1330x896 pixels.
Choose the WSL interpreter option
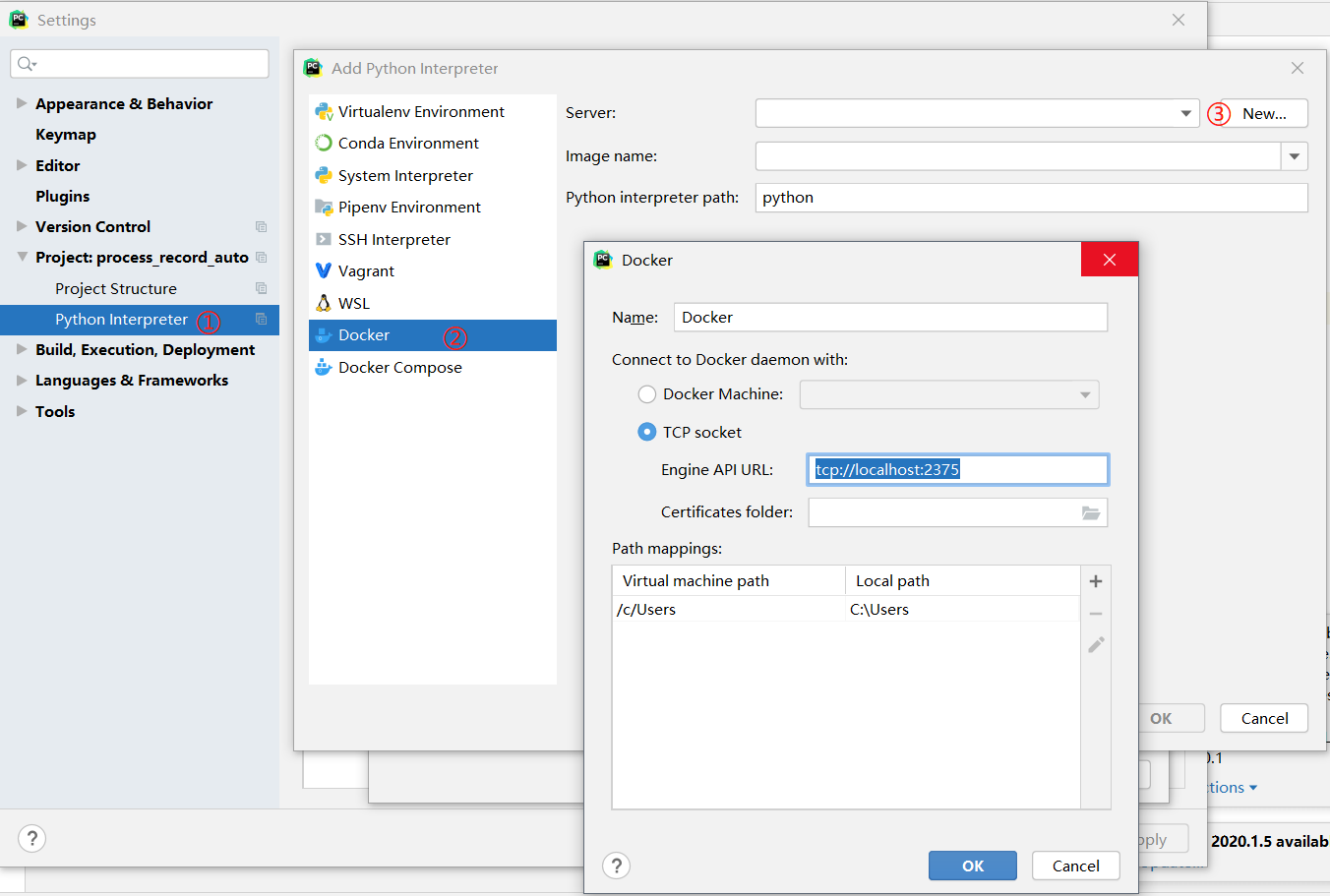point(351,303)
